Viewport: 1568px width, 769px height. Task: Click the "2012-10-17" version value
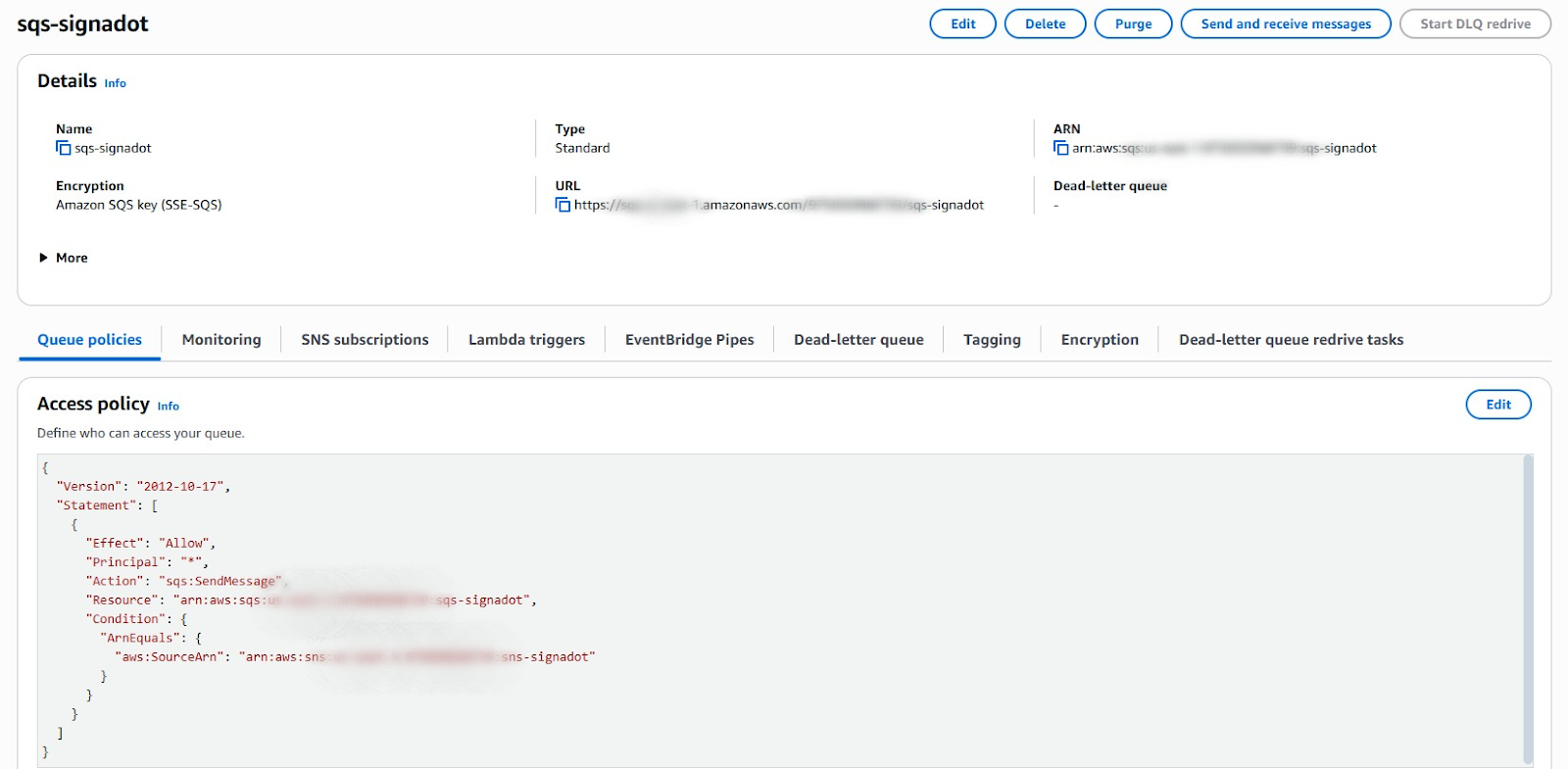(181, 486)
